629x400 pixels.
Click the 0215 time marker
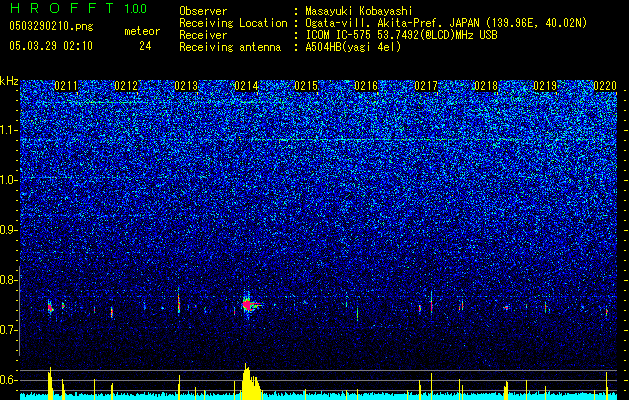coord(306,86)
